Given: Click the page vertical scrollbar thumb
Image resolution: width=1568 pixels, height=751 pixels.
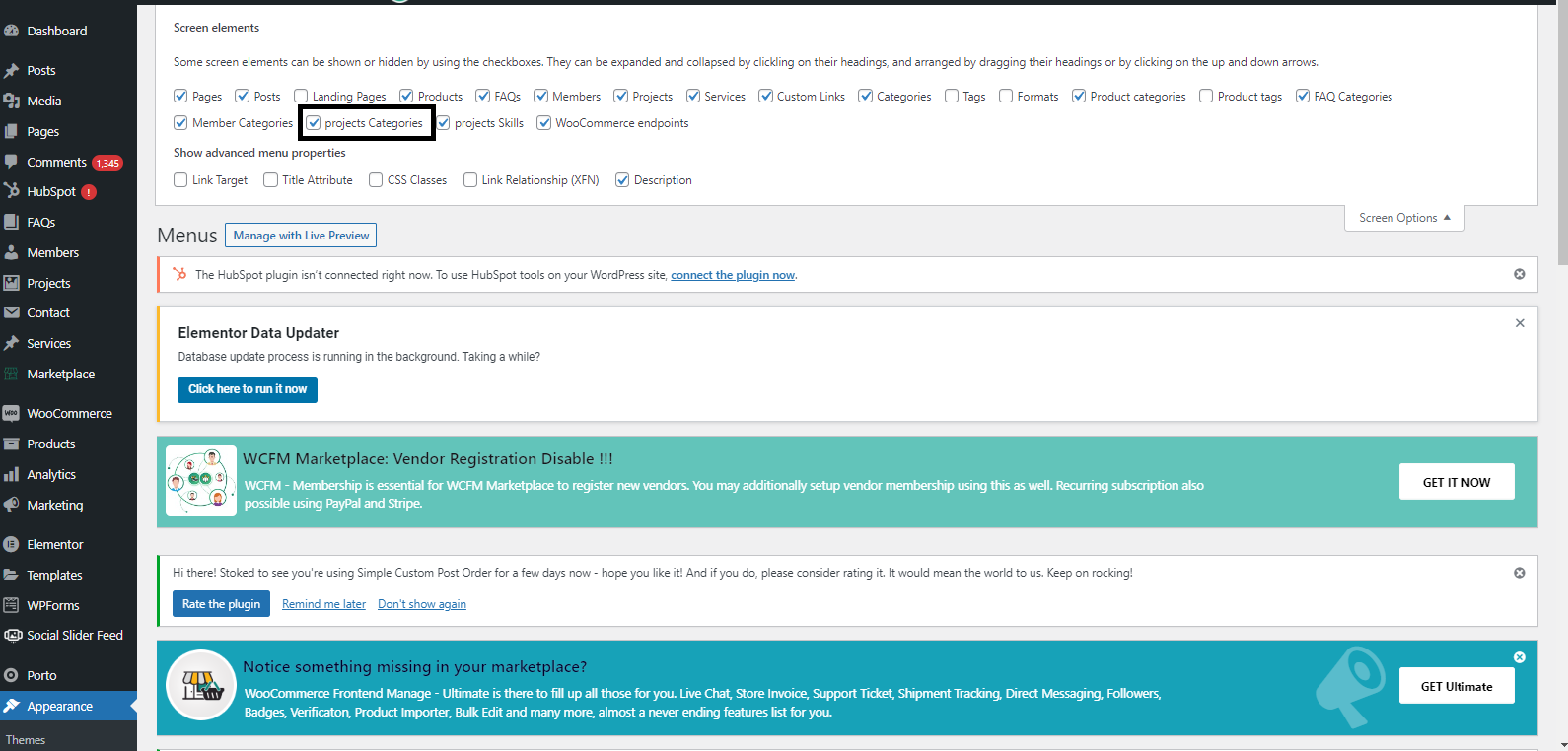Looking at the screenshot, I should [1562, 133].
